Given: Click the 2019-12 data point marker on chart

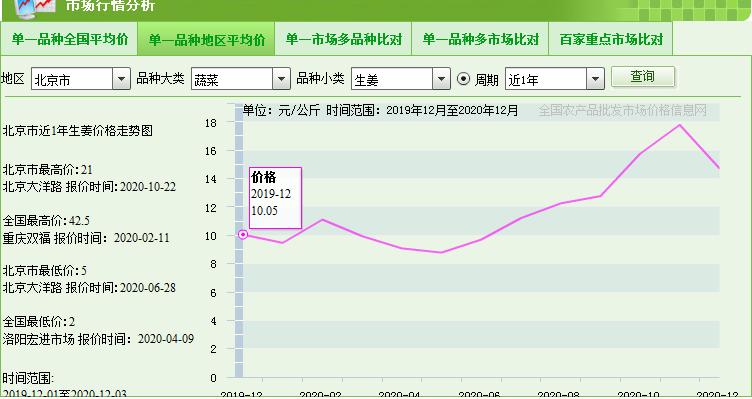Looking at the screenshot, I should [243, 235].
